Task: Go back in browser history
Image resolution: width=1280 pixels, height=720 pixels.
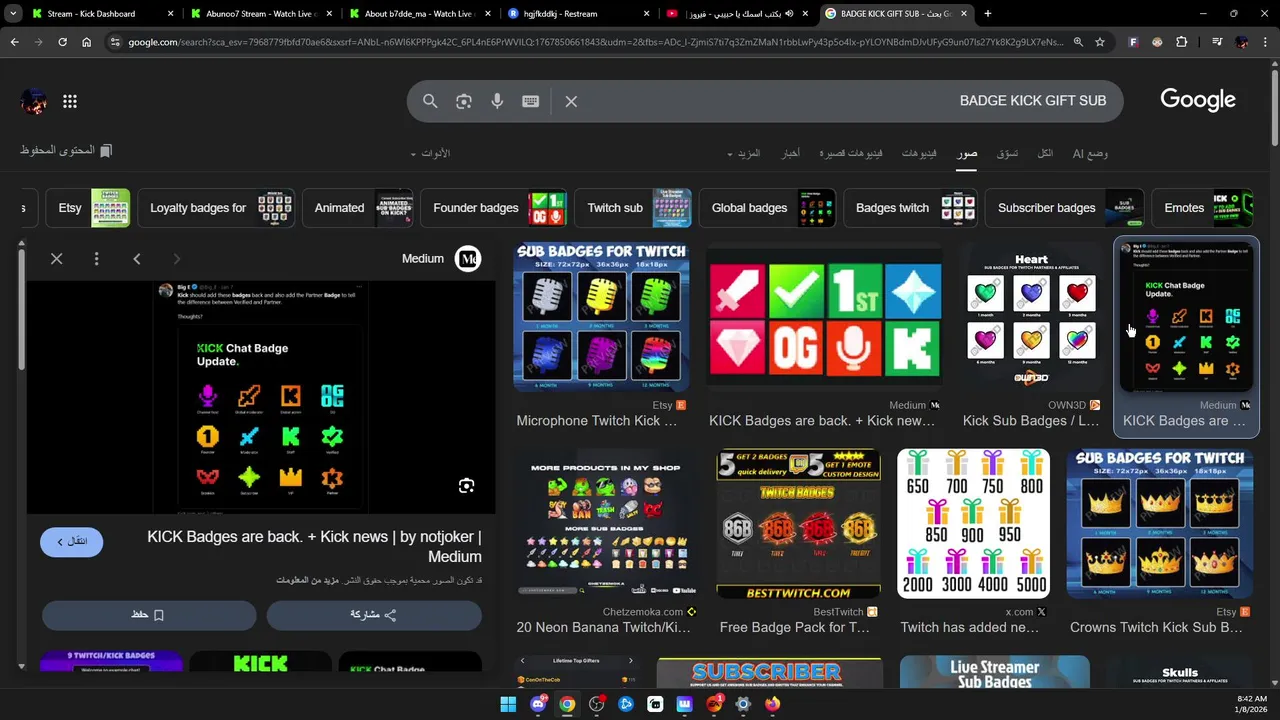Action: tap(14, 42)
